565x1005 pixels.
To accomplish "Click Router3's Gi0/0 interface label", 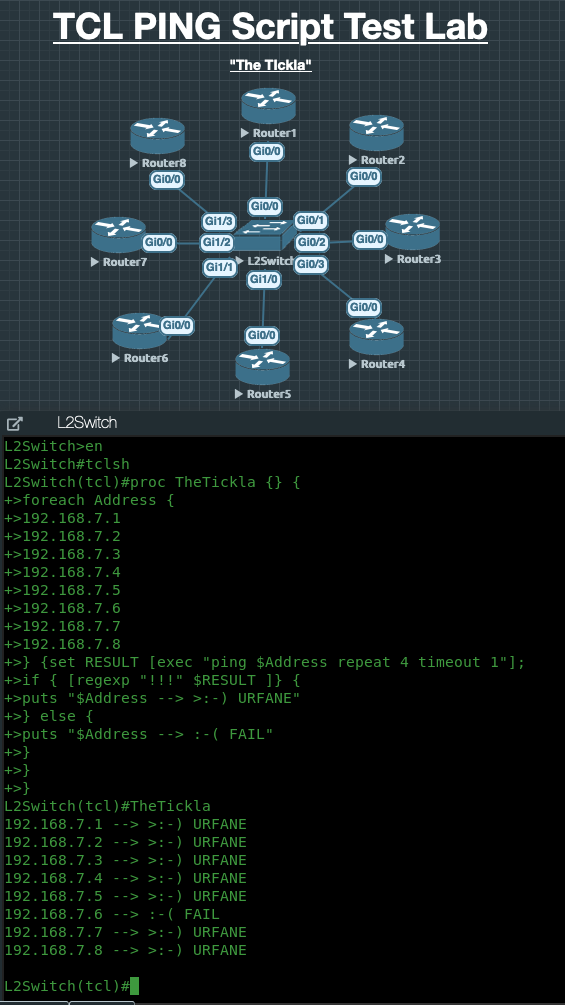I will [x=370, y=240].
